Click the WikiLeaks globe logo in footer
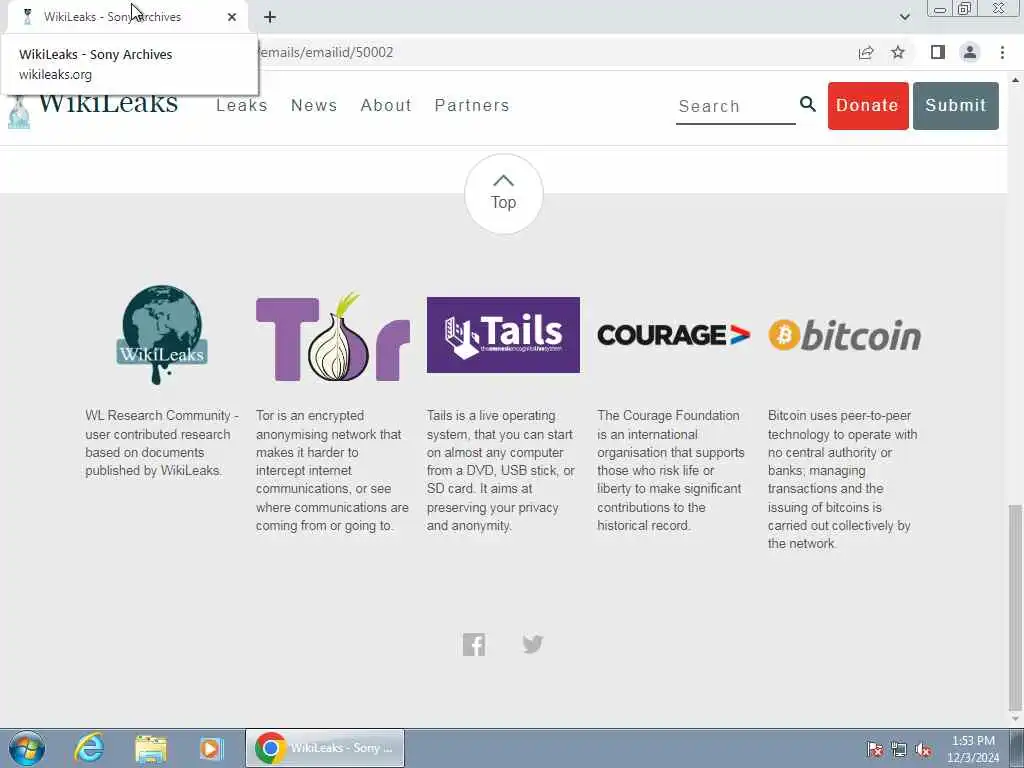 (162, 334)
